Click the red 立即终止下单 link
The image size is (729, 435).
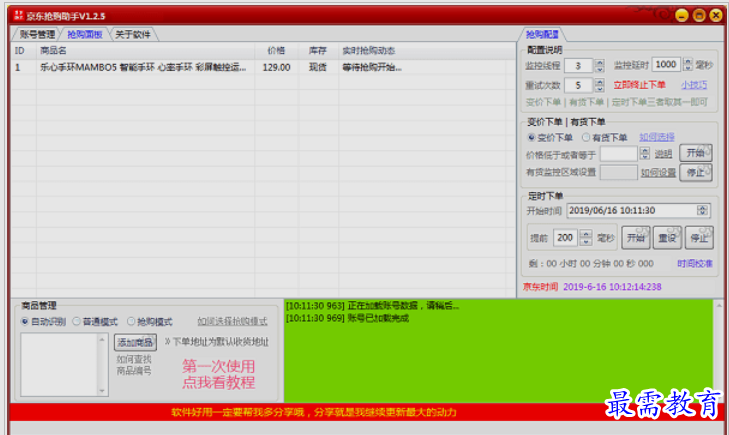pos(639,85)
